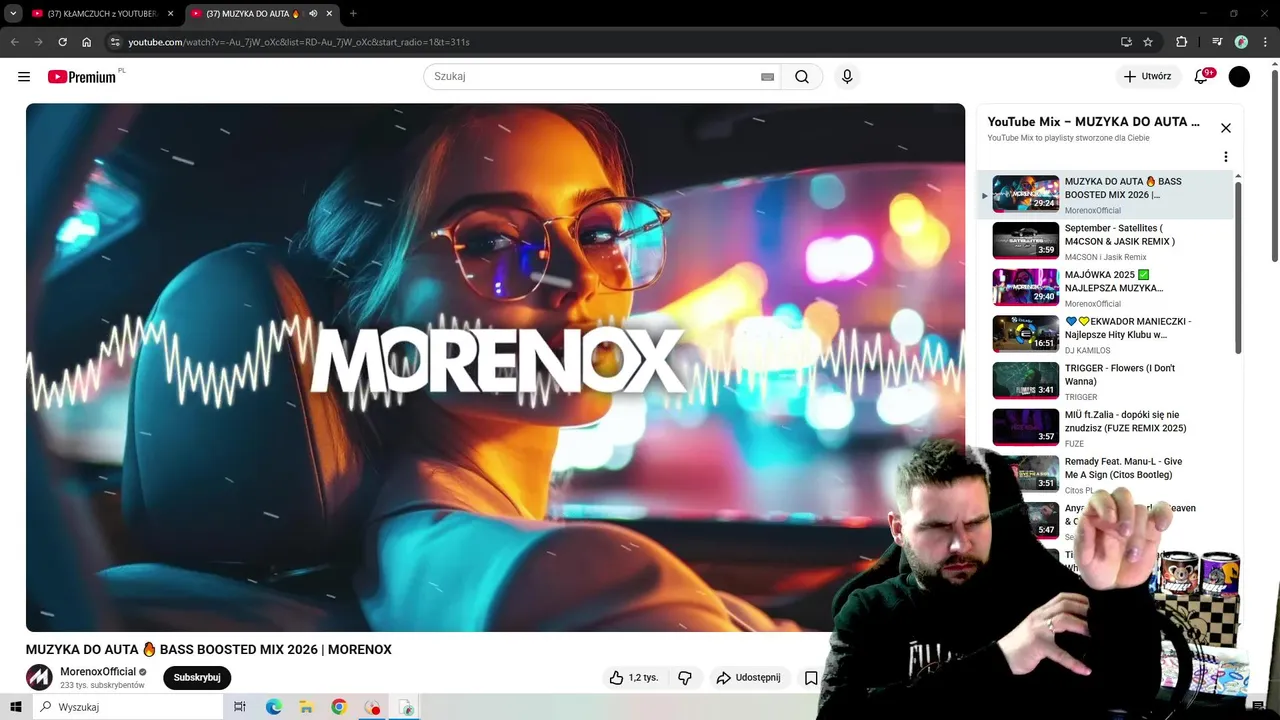Open the video title text MUZYKA DO AUTA
This screenshot has width=1280, height=720.
[209, 650]
